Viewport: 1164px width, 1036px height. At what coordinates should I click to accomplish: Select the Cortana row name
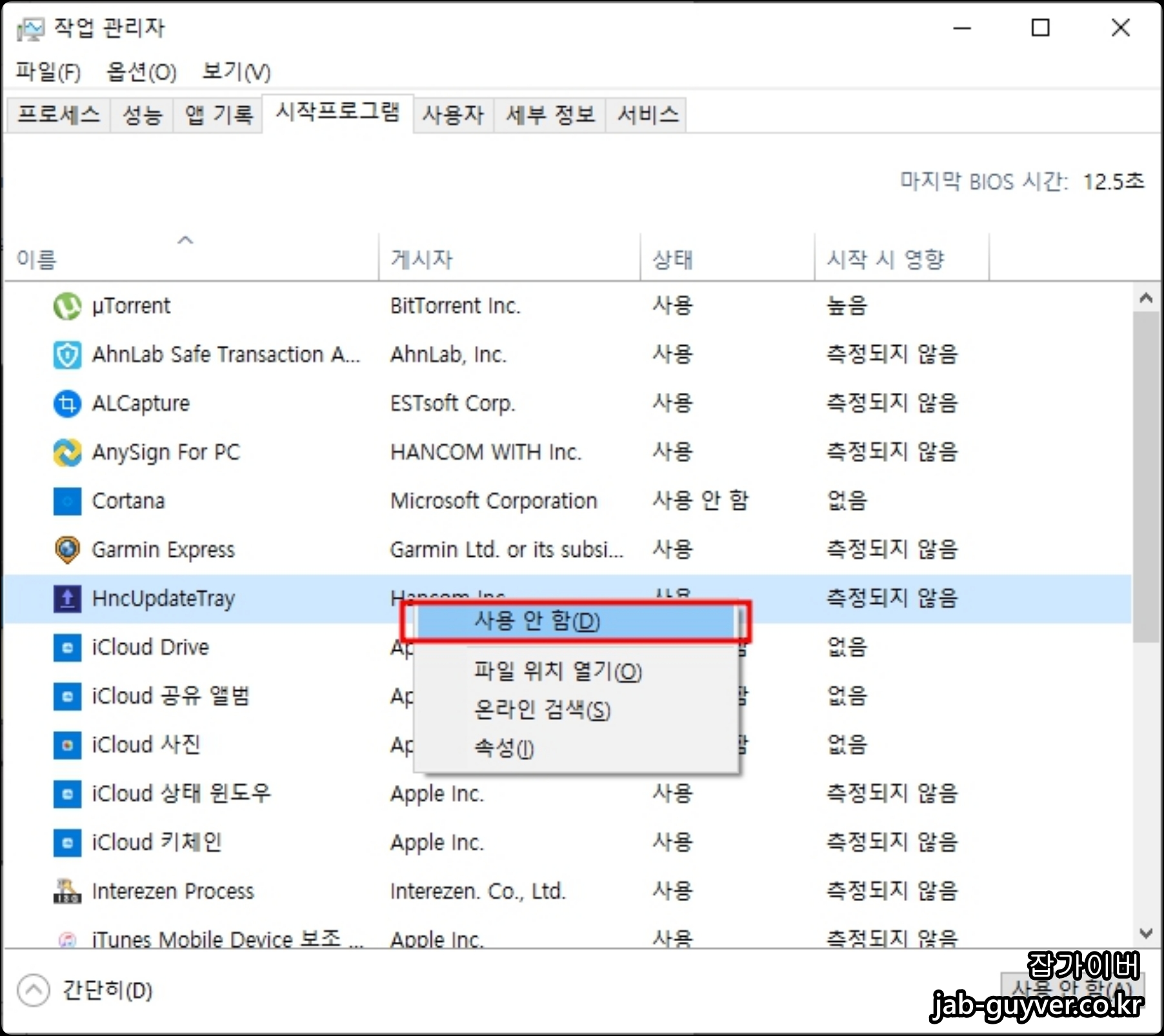(x=128, y=501)
